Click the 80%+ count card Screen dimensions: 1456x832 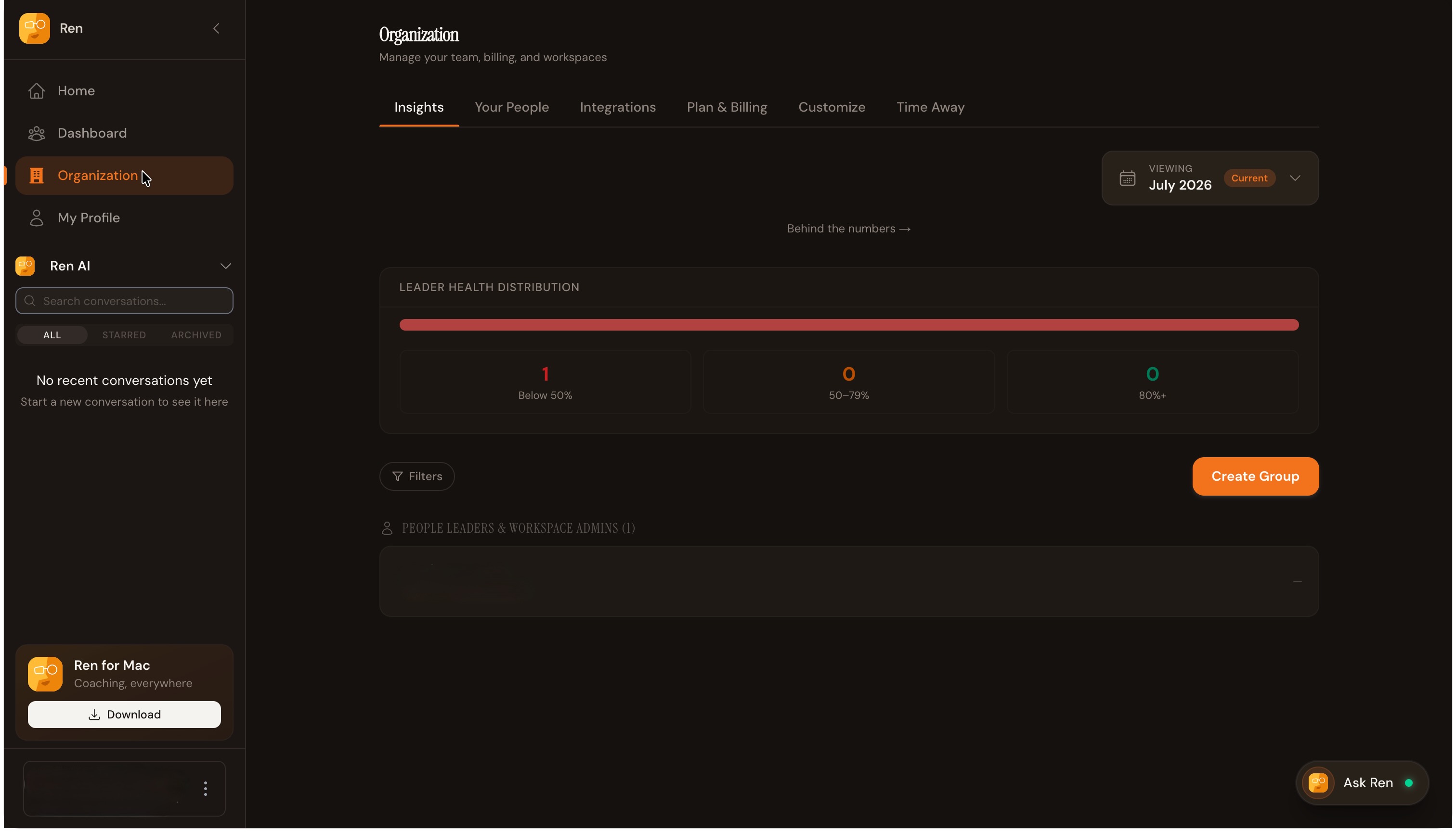coord(1153,382)
